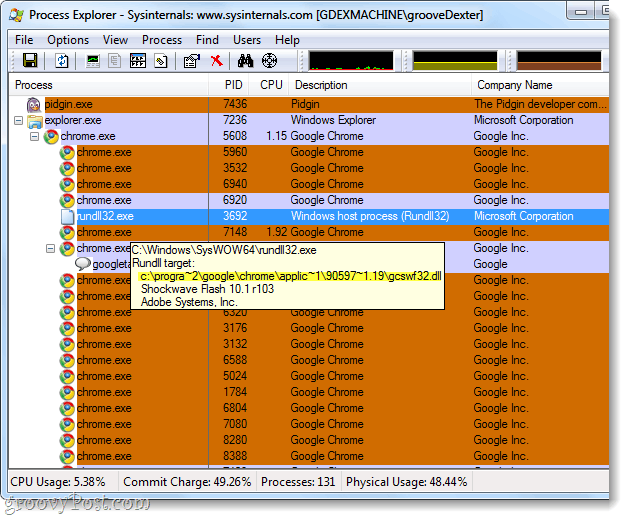This screenshot has height=520, width=629.
Task: Sort by the PID column header
Action: [229, 85]
